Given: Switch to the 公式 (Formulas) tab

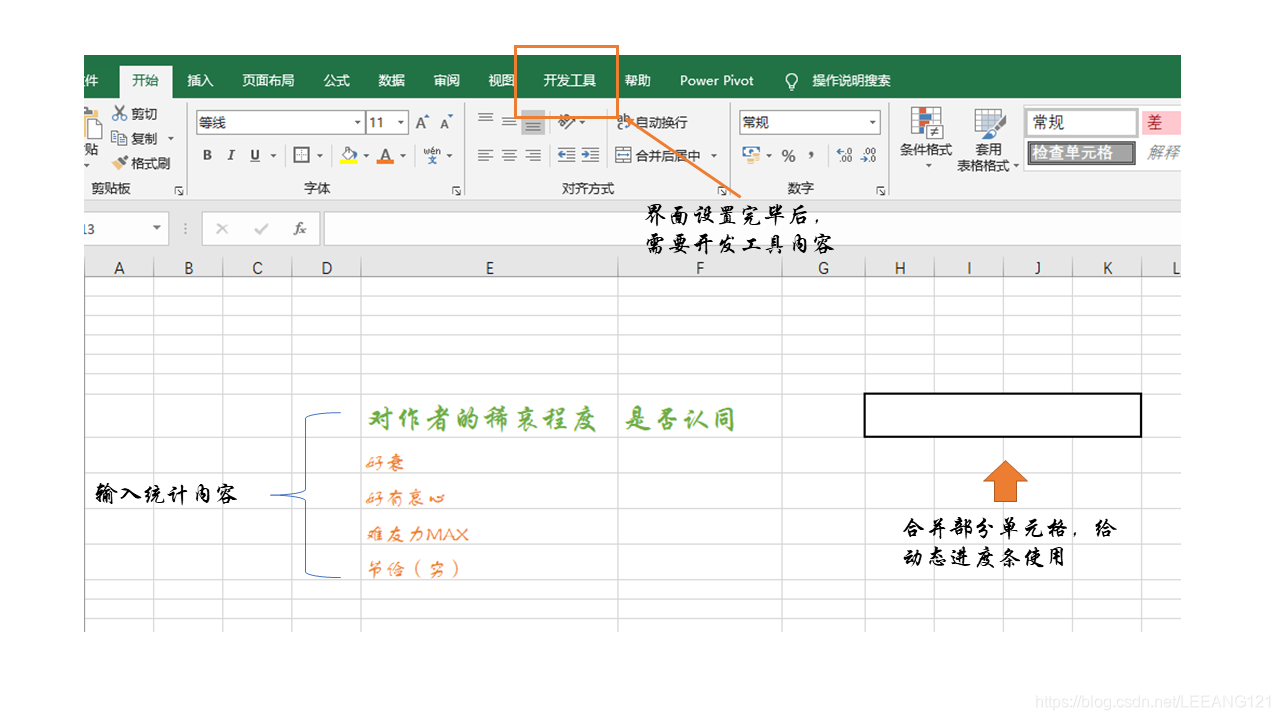Looking at the screenshot, I should click(x=336, y=81).
